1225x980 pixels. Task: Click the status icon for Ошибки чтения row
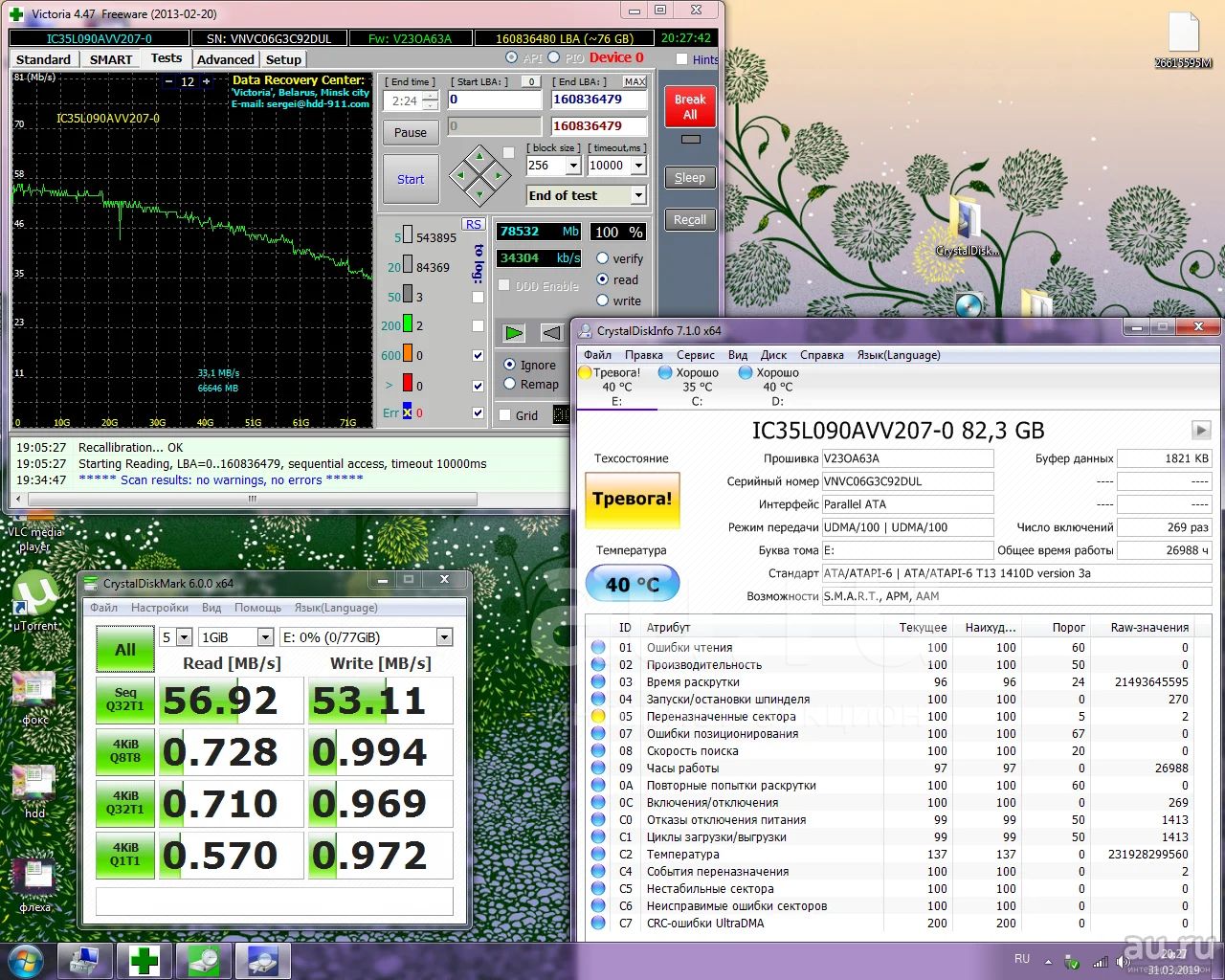598,647
